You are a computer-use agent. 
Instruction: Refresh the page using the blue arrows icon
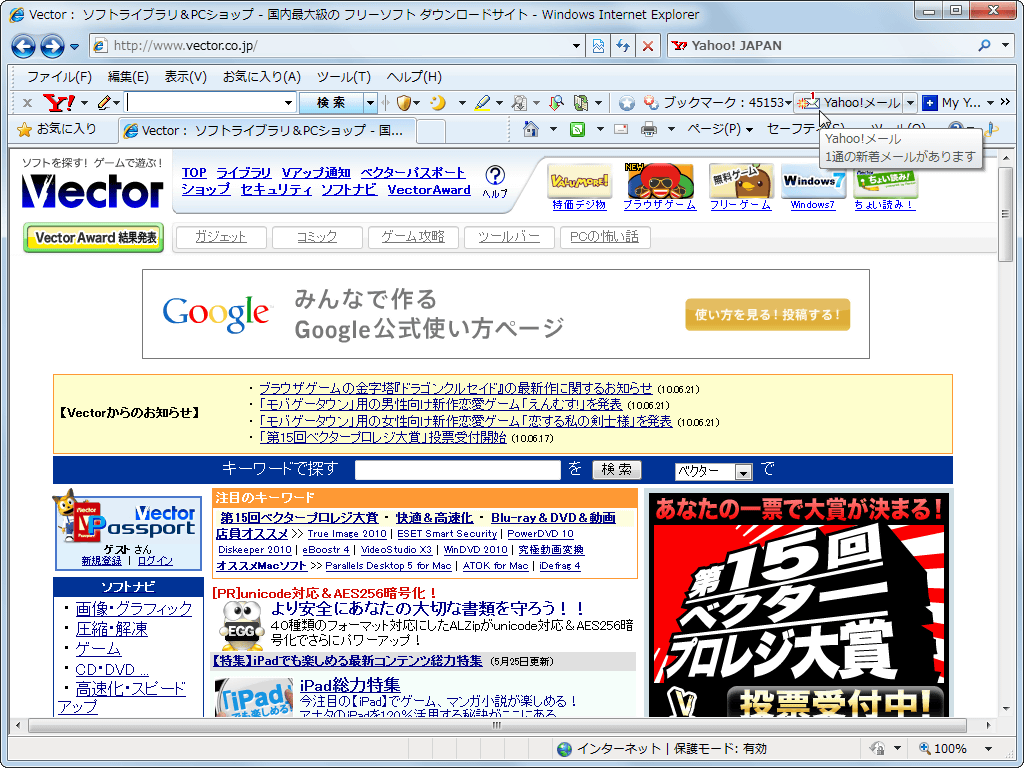tap(623, 46)
